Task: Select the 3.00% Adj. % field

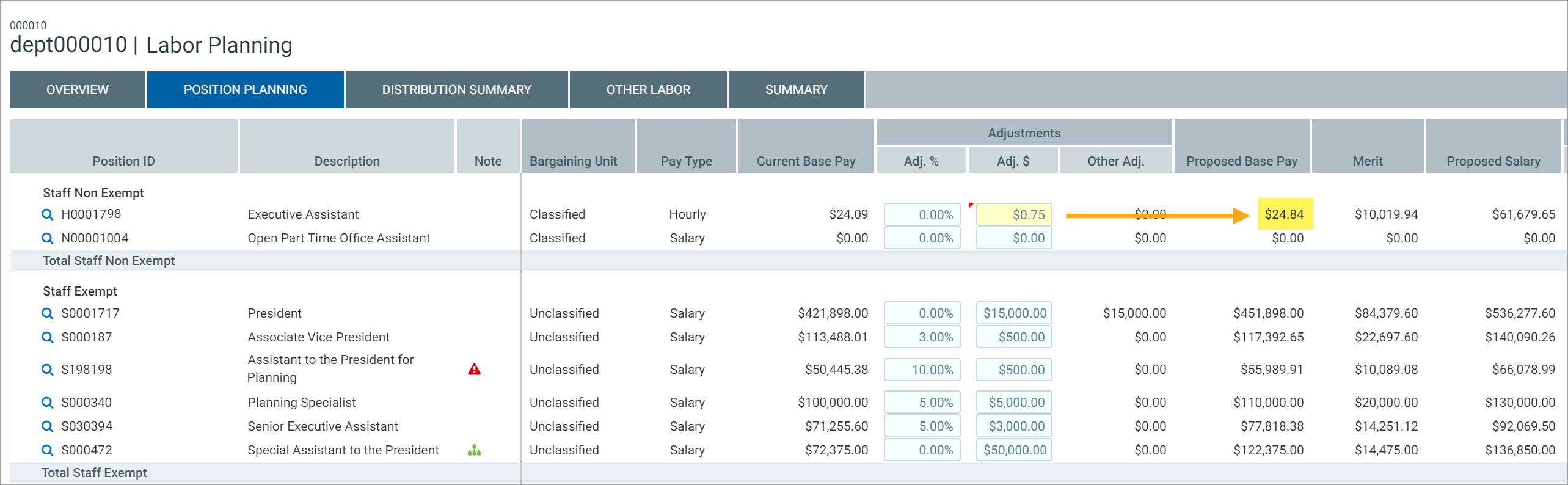Action: point(922,337)
